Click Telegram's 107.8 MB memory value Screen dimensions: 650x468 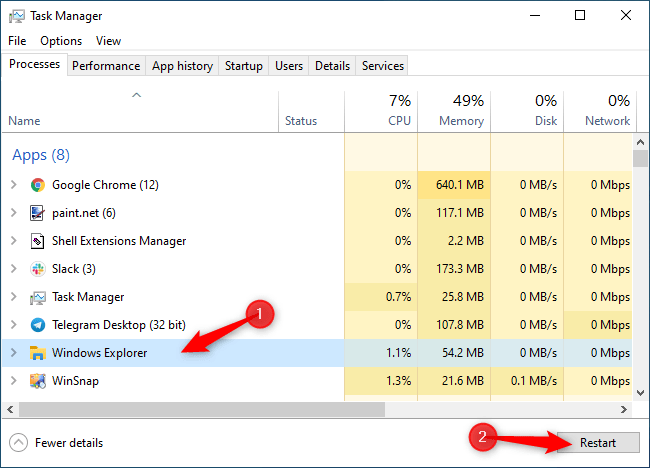click(x=460, y=325)
